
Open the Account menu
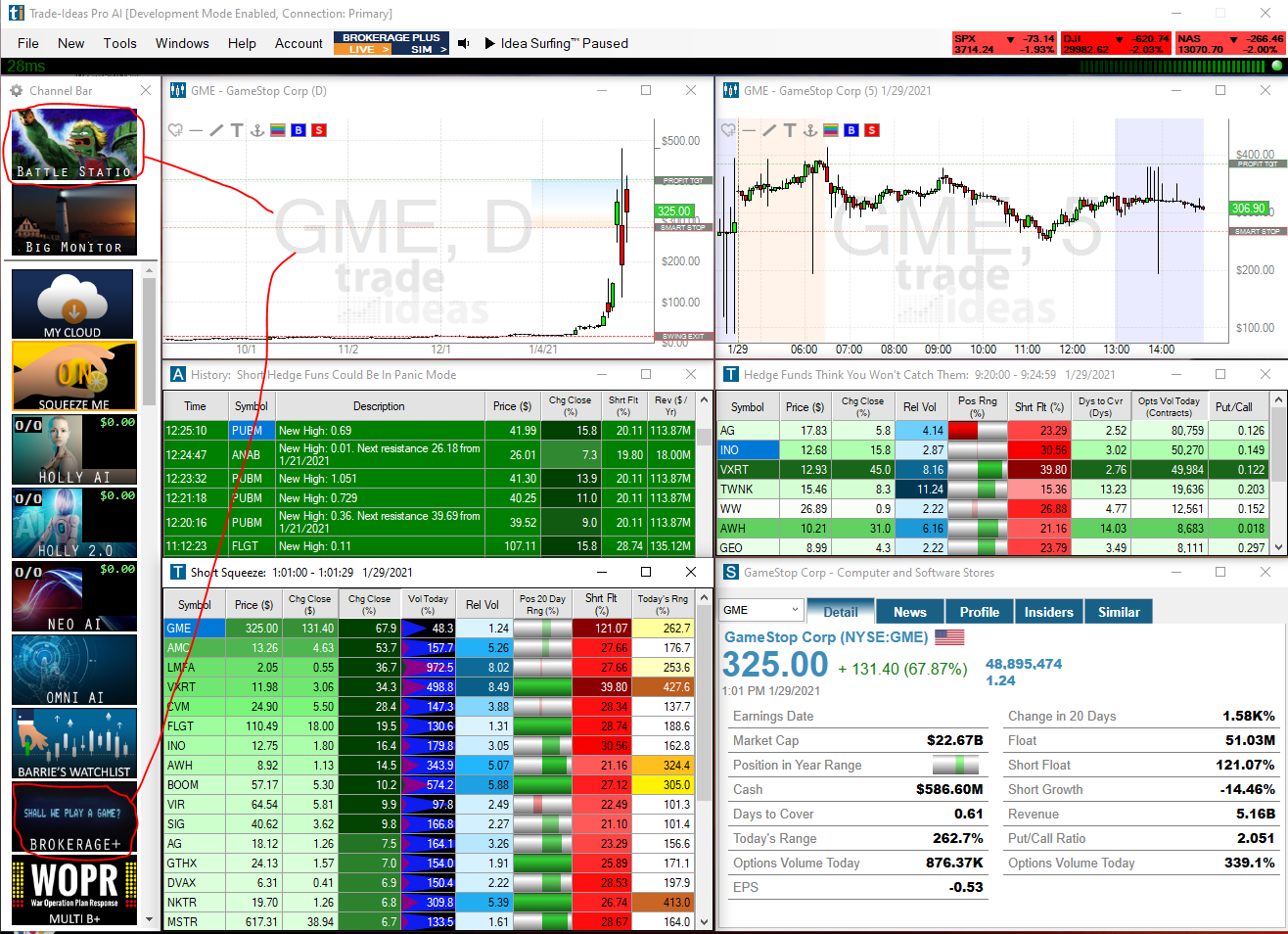coord(299,43)
